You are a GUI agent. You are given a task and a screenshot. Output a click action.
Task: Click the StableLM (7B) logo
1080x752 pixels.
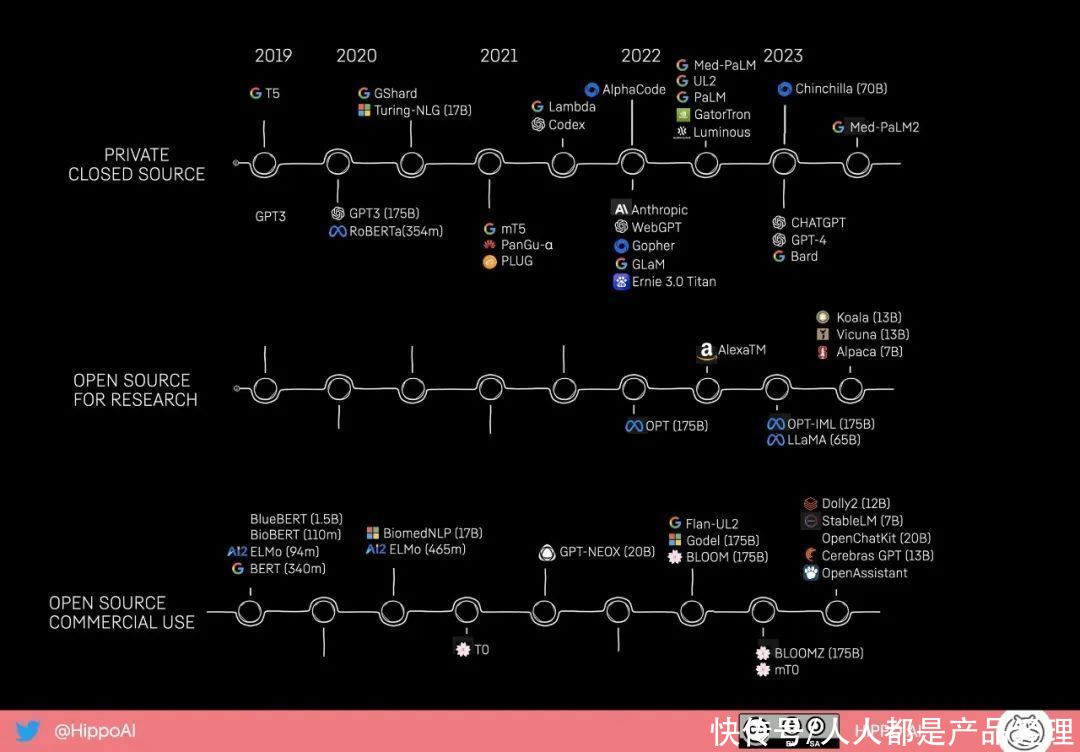point(810,521)
